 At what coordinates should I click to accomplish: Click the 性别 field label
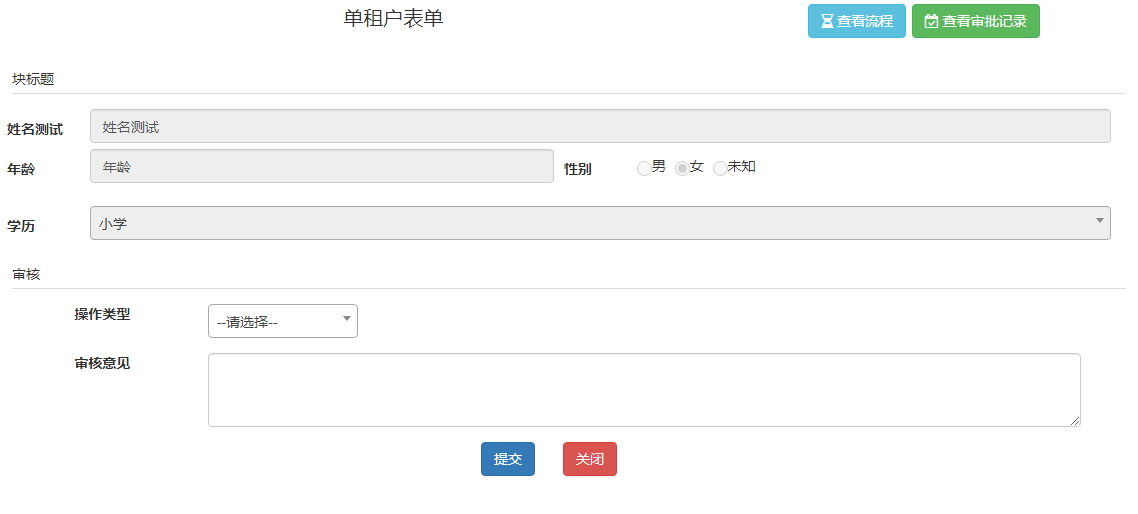click(x=578, y=169)
